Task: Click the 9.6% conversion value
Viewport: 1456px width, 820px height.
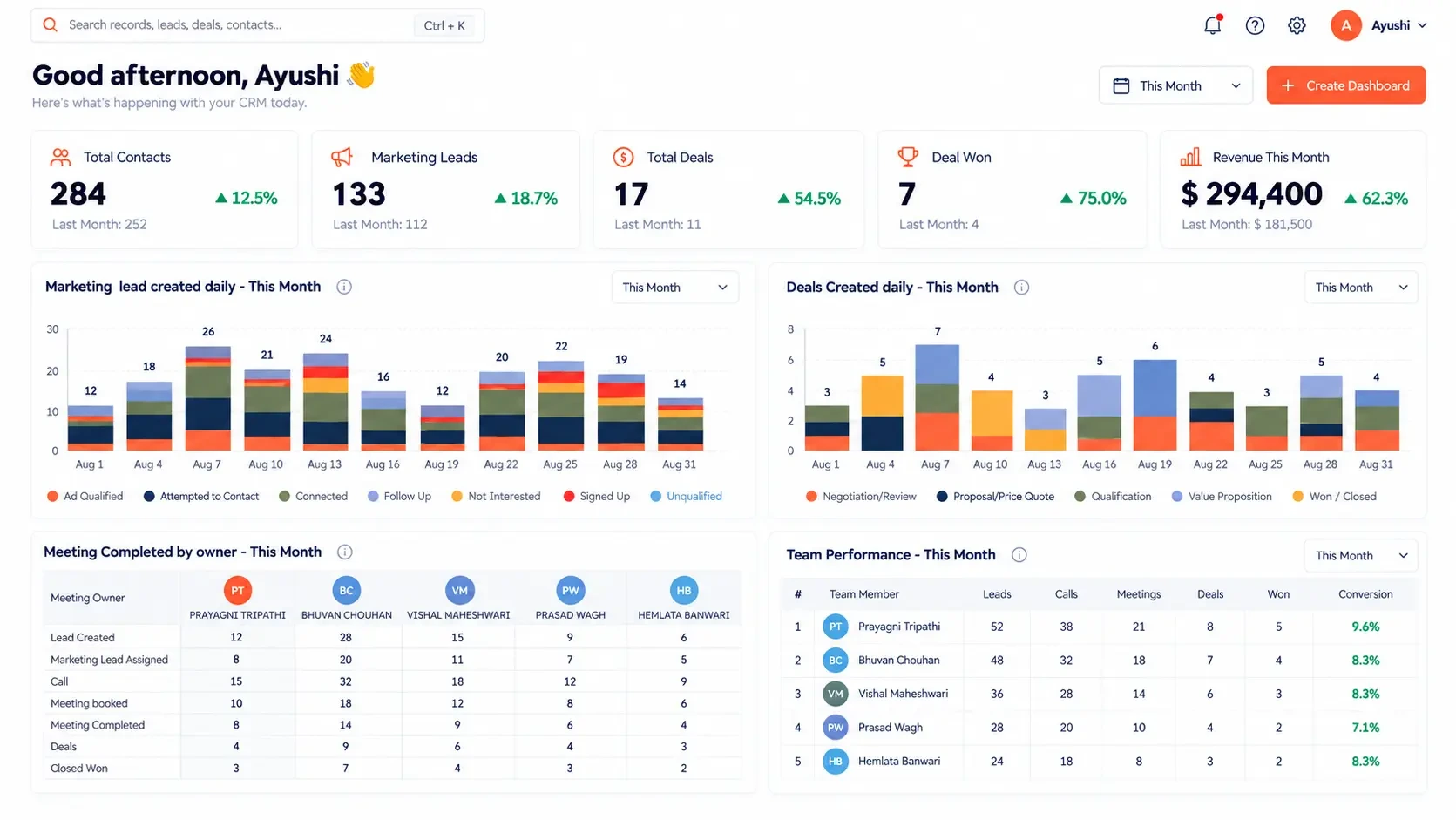Action: pyautogui.click(x=1365, y=627)
